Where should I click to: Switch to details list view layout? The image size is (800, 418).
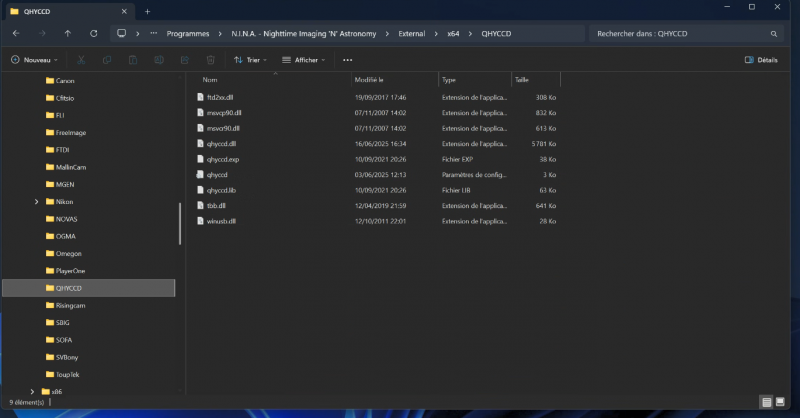pos(766,402)
